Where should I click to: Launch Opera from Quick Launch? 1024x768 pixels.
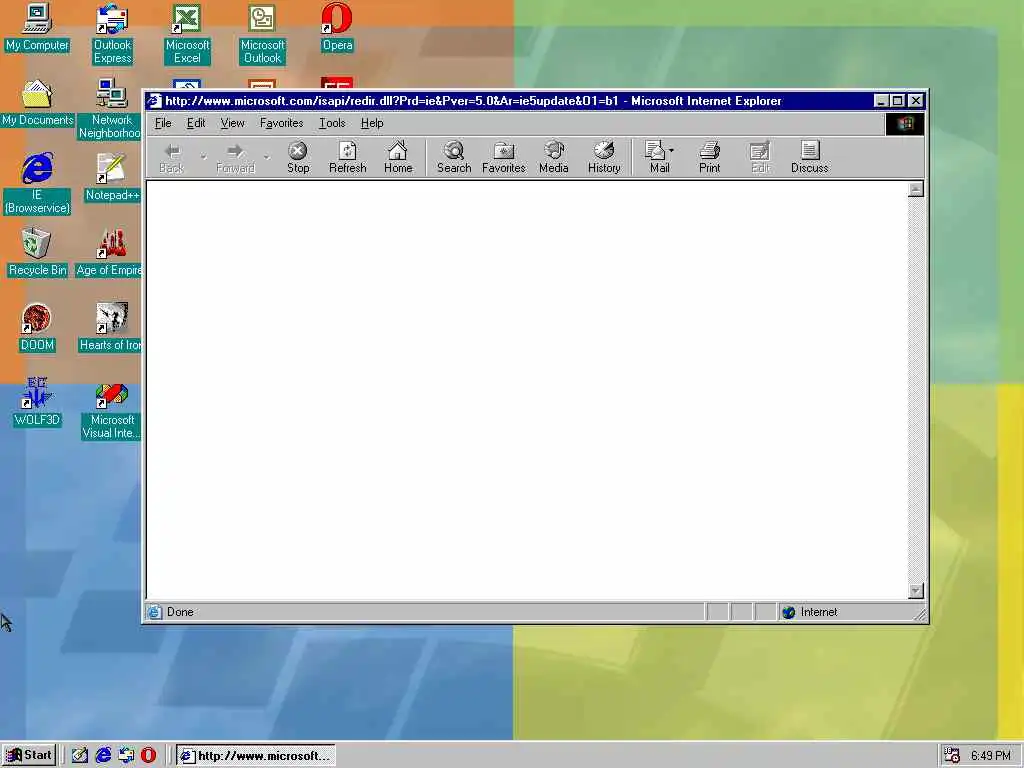[x=149, y=756]
